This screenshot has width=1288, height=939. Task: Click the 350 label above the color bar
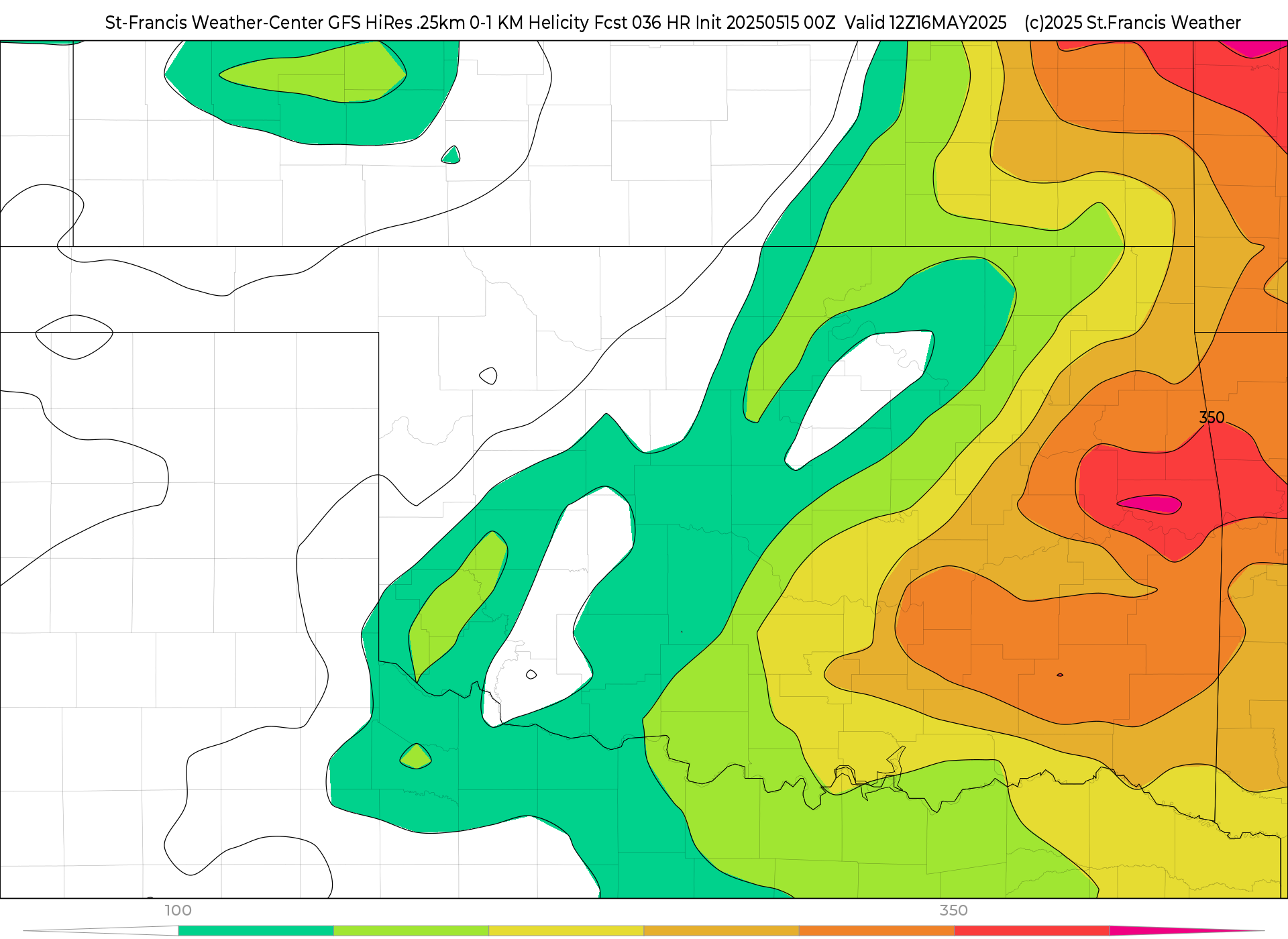coord(953,910)
